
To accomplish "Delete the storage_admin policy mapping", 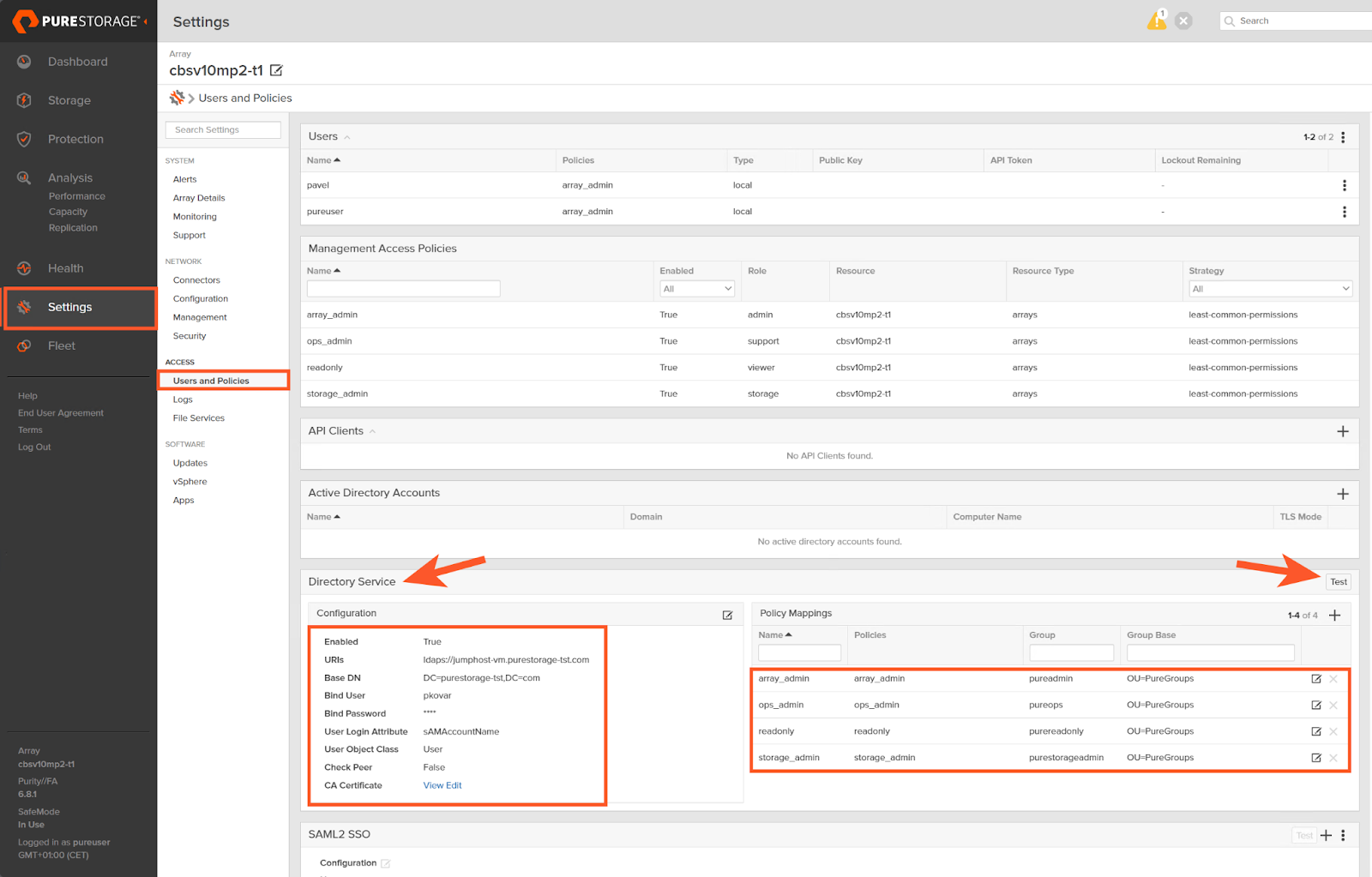I will coord(1333,758).
